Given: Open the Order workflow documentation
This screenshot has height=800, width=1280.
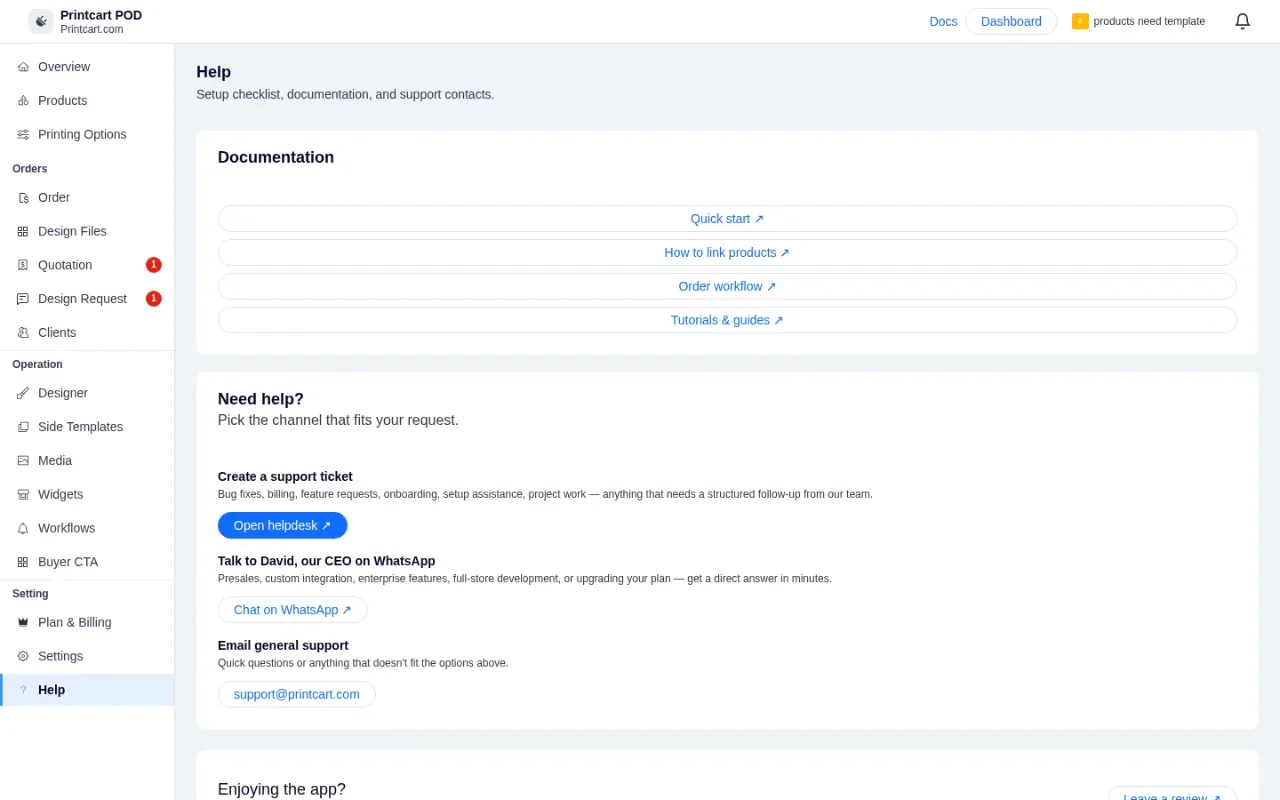Looking at the screenshot, I should [727, 286].
